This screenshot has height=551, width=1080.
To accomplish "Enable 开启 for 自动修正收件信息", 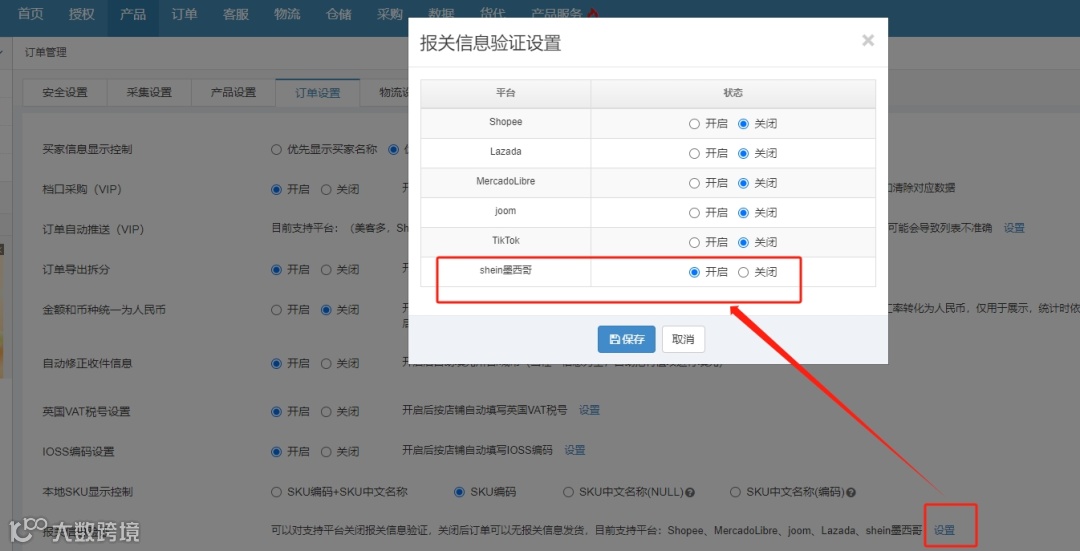I will (x=276, y=364).
